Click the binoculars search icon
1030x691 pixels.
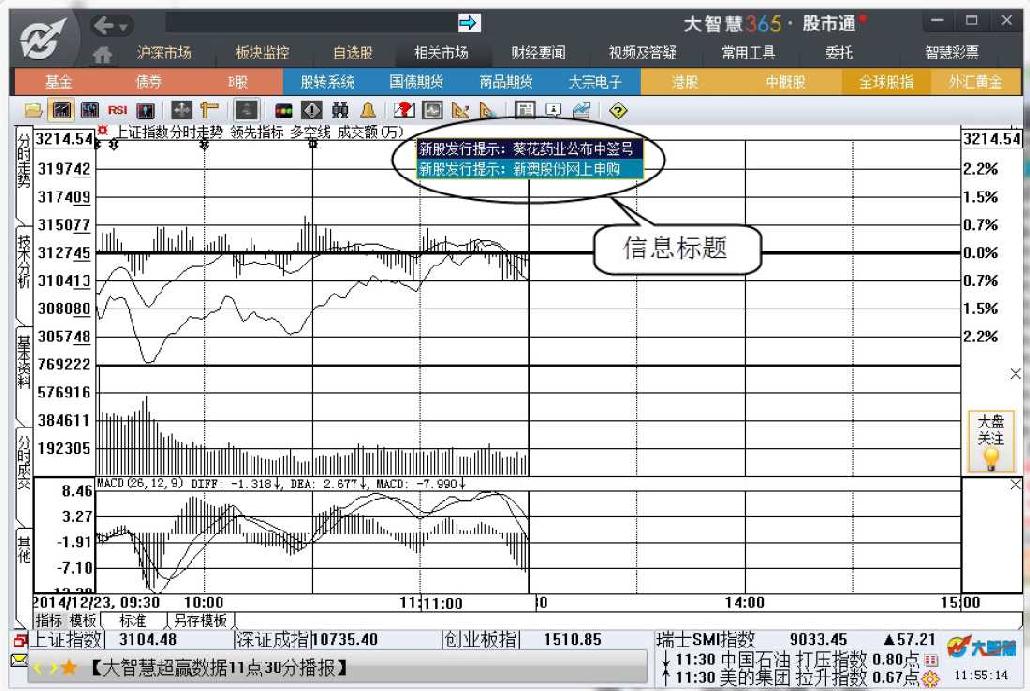pos(340,110)
